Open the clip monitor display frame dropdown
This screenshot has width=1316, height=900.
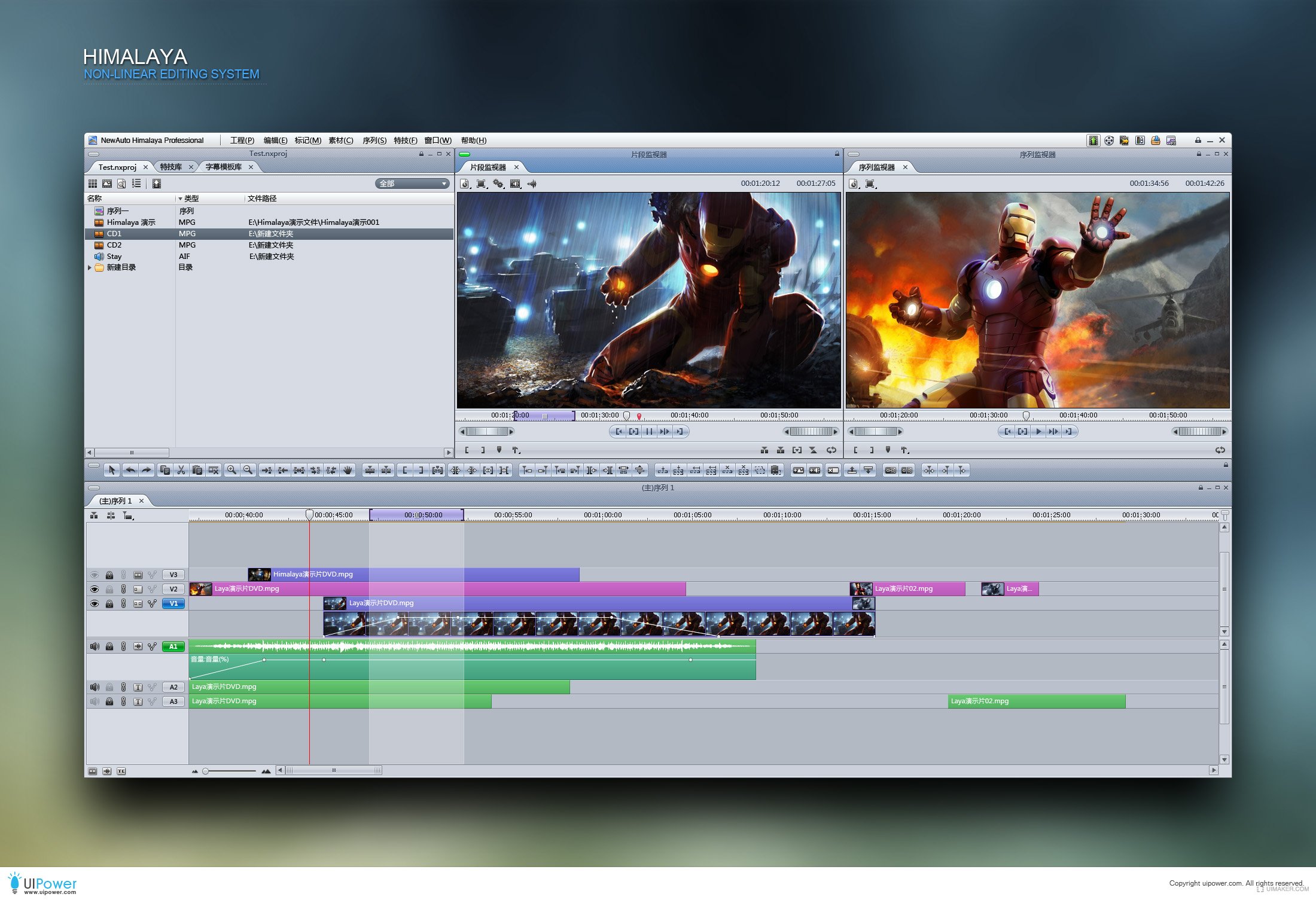coord(482,184)
